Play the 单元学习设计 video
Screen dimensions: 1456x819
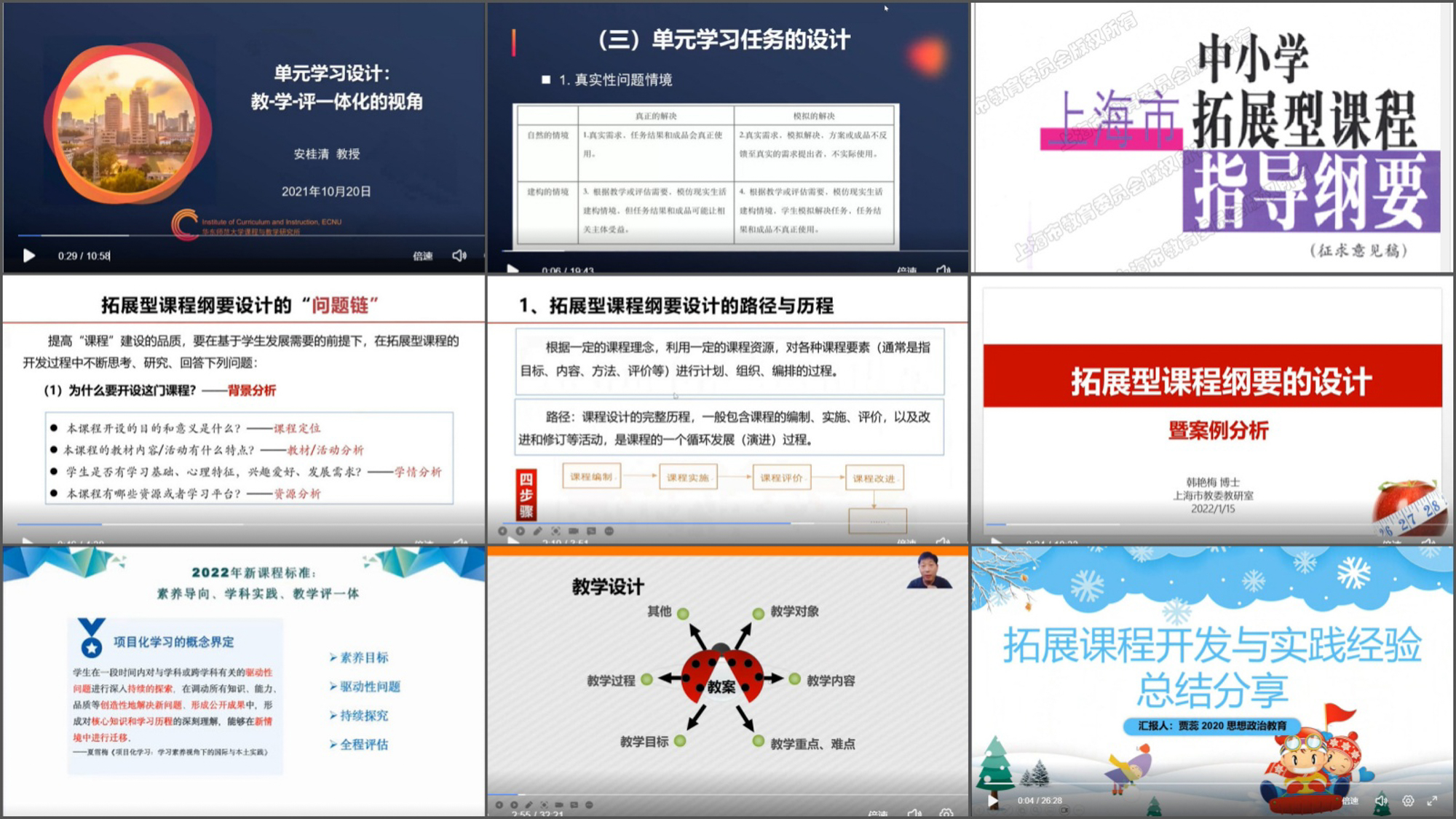(29, 256)
